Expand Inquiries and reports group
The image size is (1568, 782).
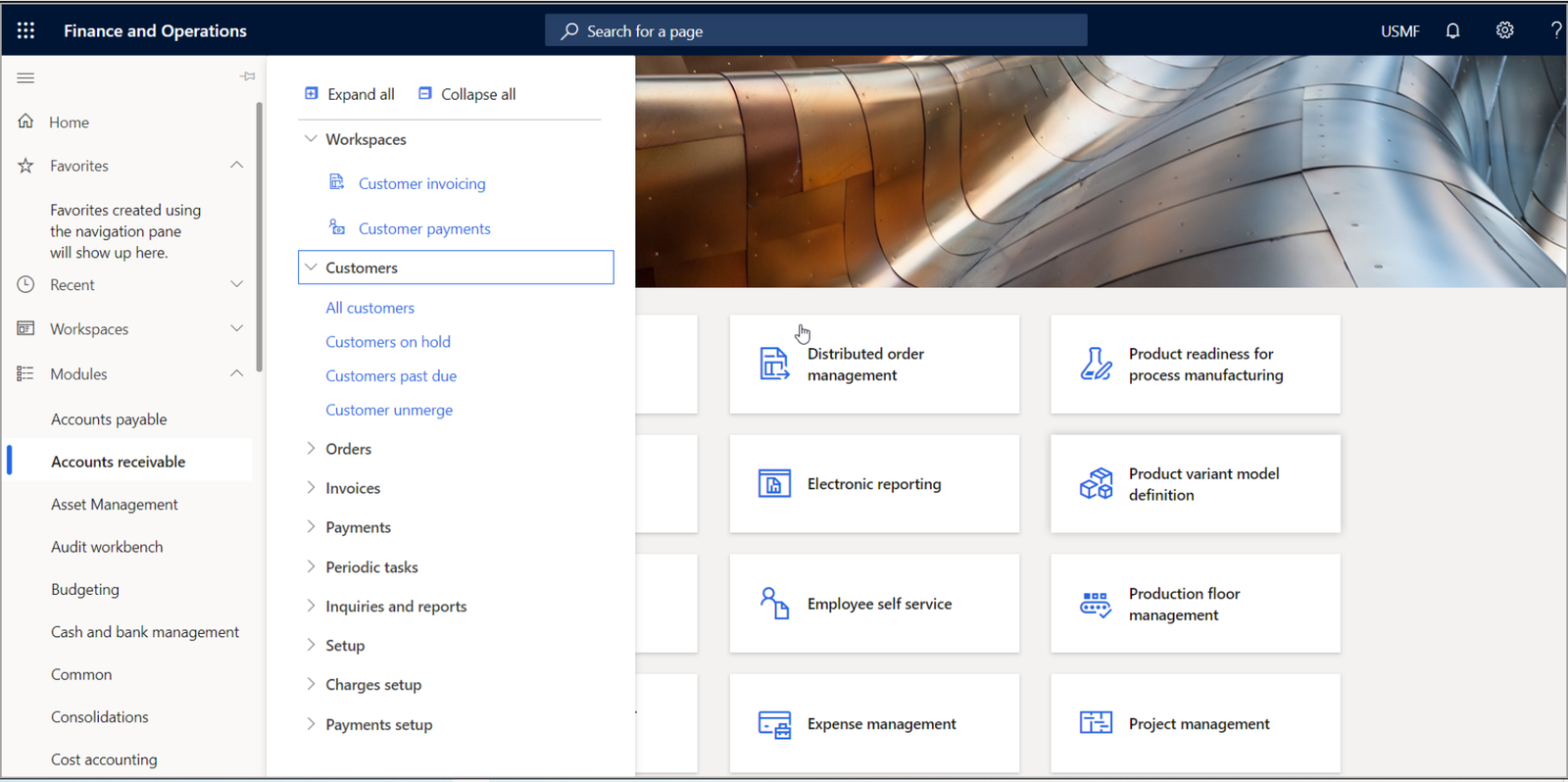point(311,606)
